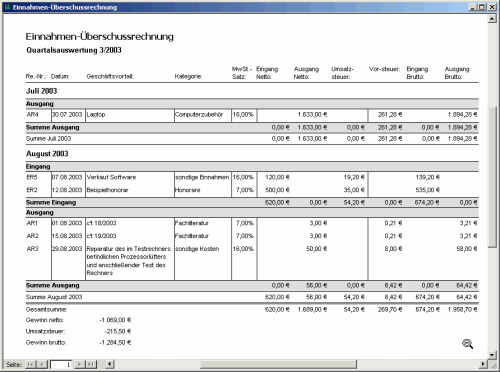Advance to the next report page
This screenshot has height=372, width=500.
pyautogui.click(x=79, y=364)
